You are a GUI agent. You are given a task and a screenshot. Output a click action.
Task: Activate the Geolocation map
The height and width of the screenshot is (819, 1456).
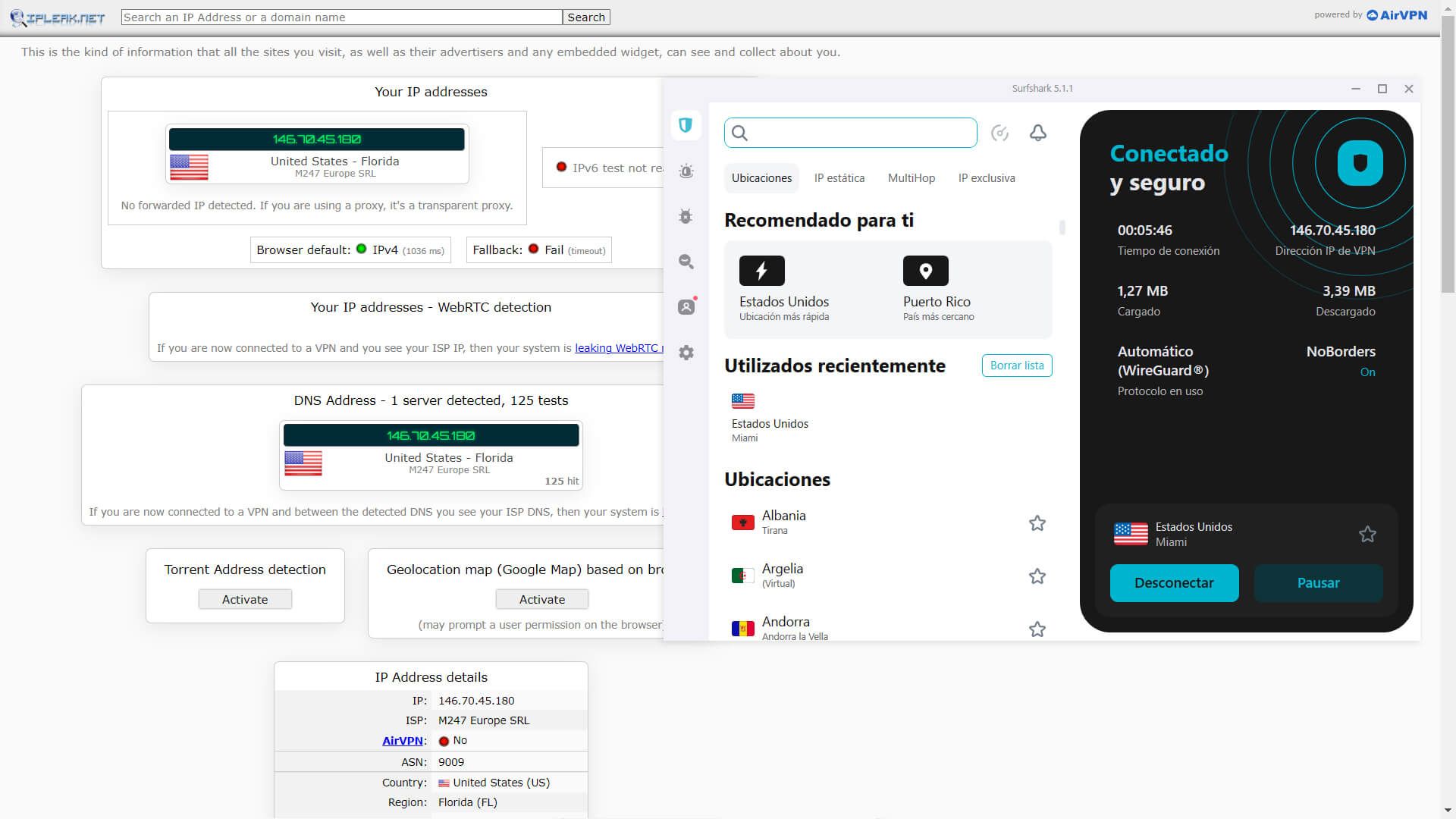point(542,599)
